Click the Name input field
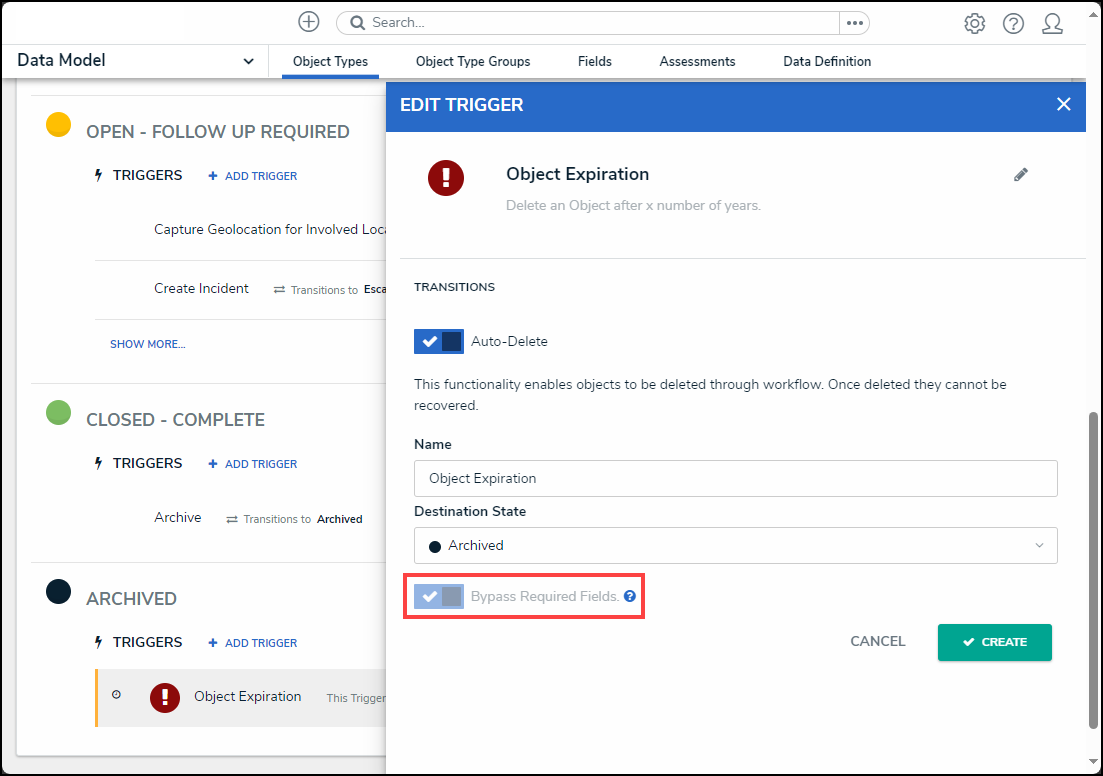 735,478
